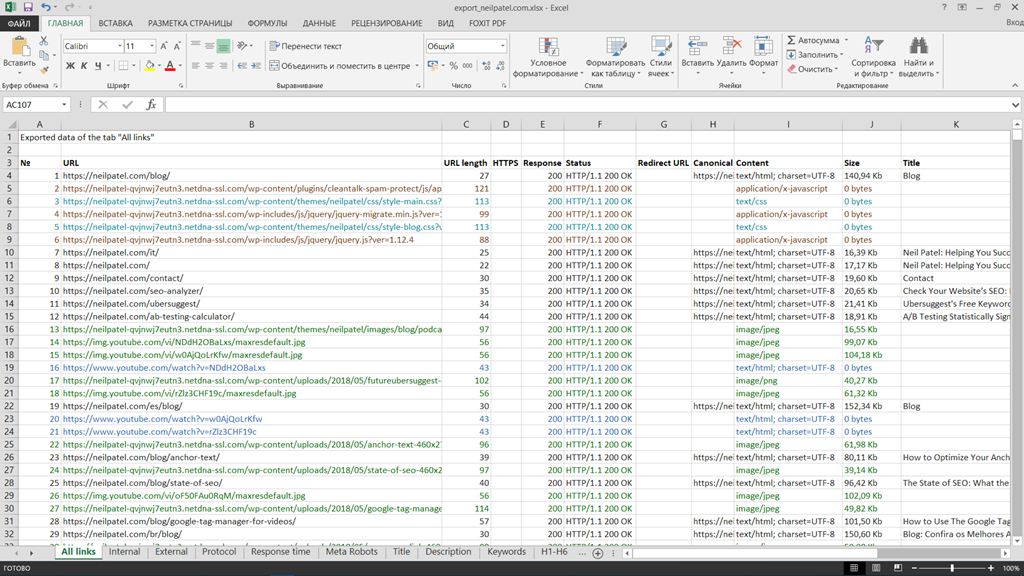Open Сортировка и фильтр menu

coord(873,57)
